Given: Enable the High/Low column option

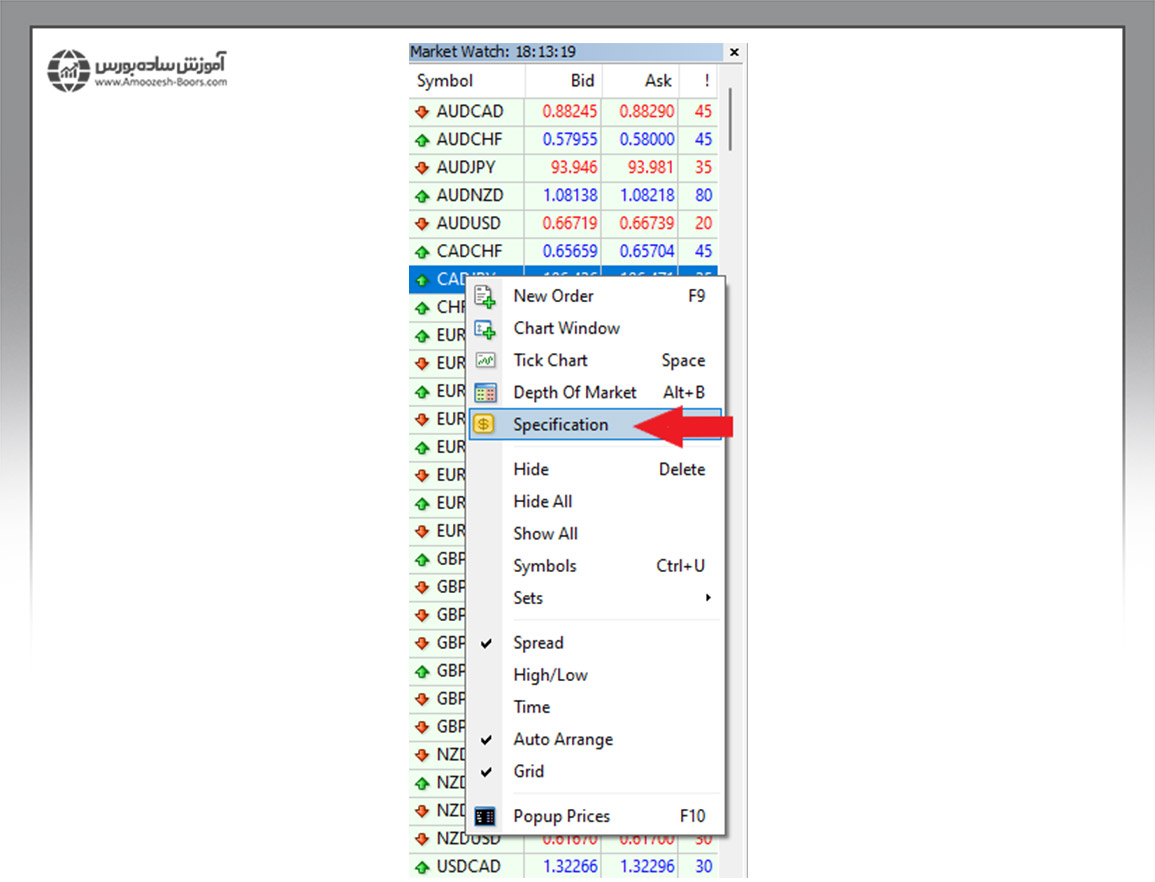Looking at the screenshot, I should tap(550, 675).
